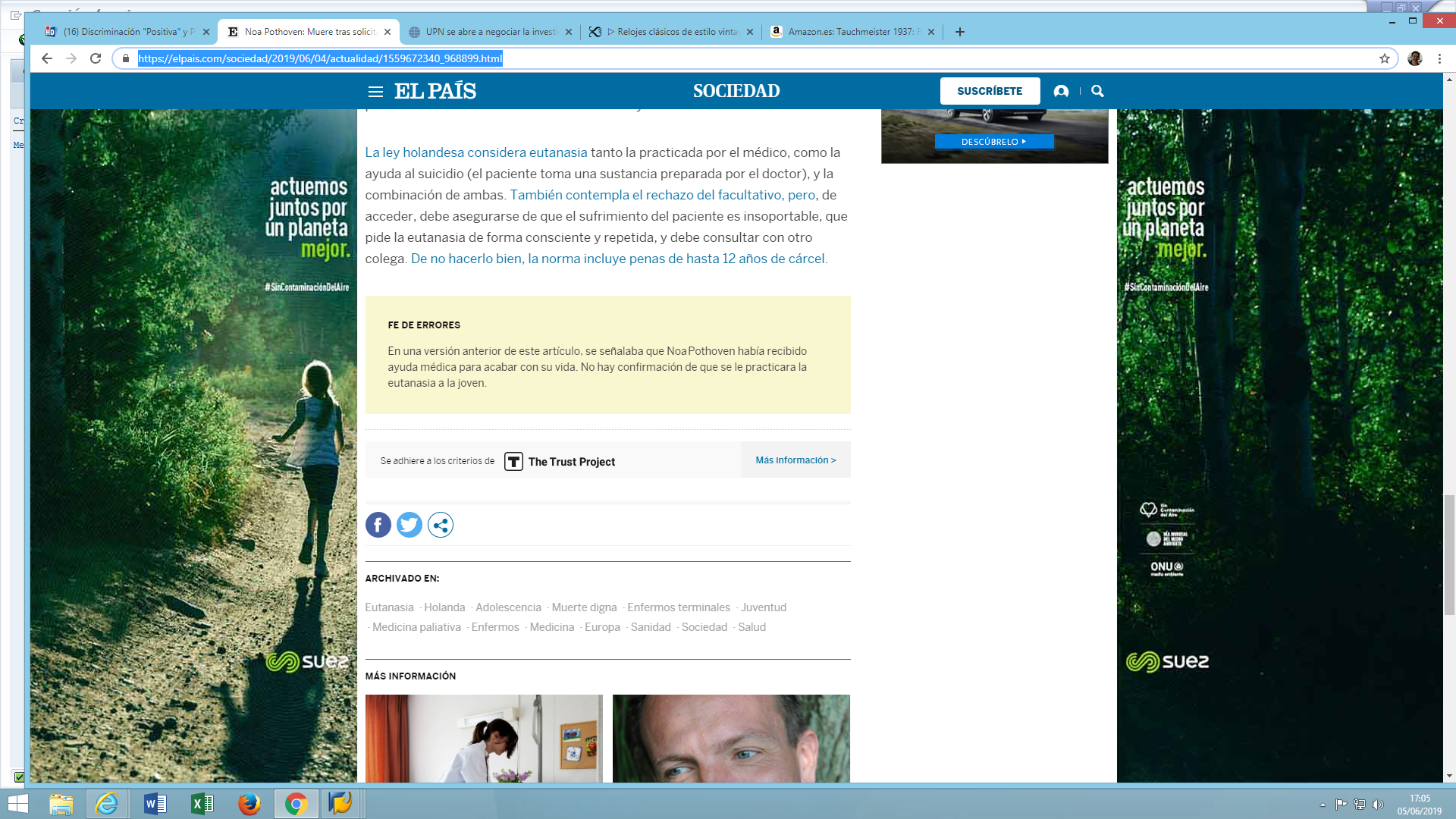Open the taskbar clock showing 17:05
Image resolution: width=1456 pixels, height=819 pixels.
[x=1420, y=805]
